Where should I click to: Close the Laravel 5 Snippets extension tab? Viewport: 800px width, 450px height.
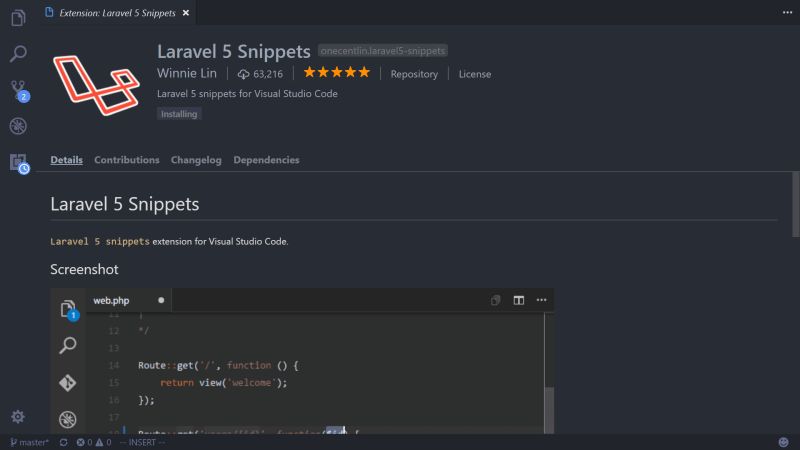coord(186,13)
